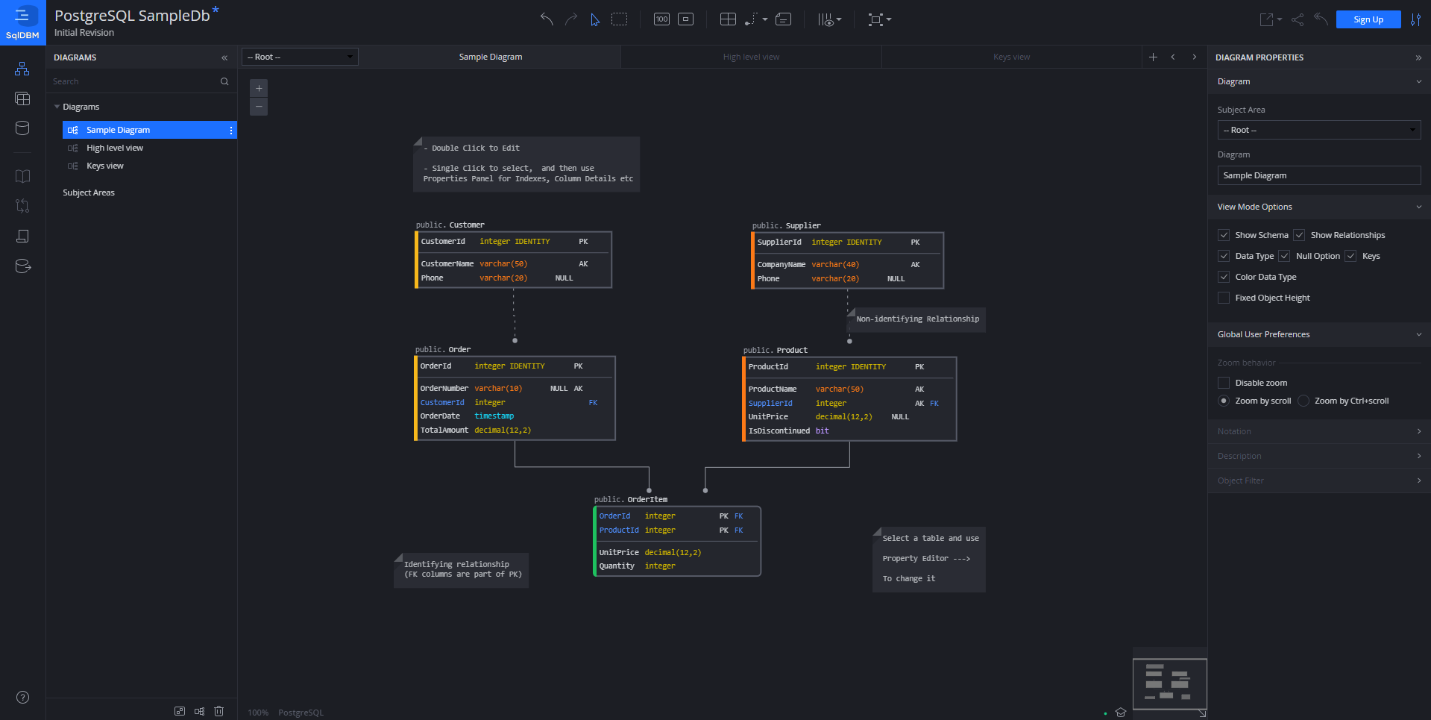1431x720 pixels.
Task: Open the database sync sidebar icon
Action: click(x=22, y=266)
